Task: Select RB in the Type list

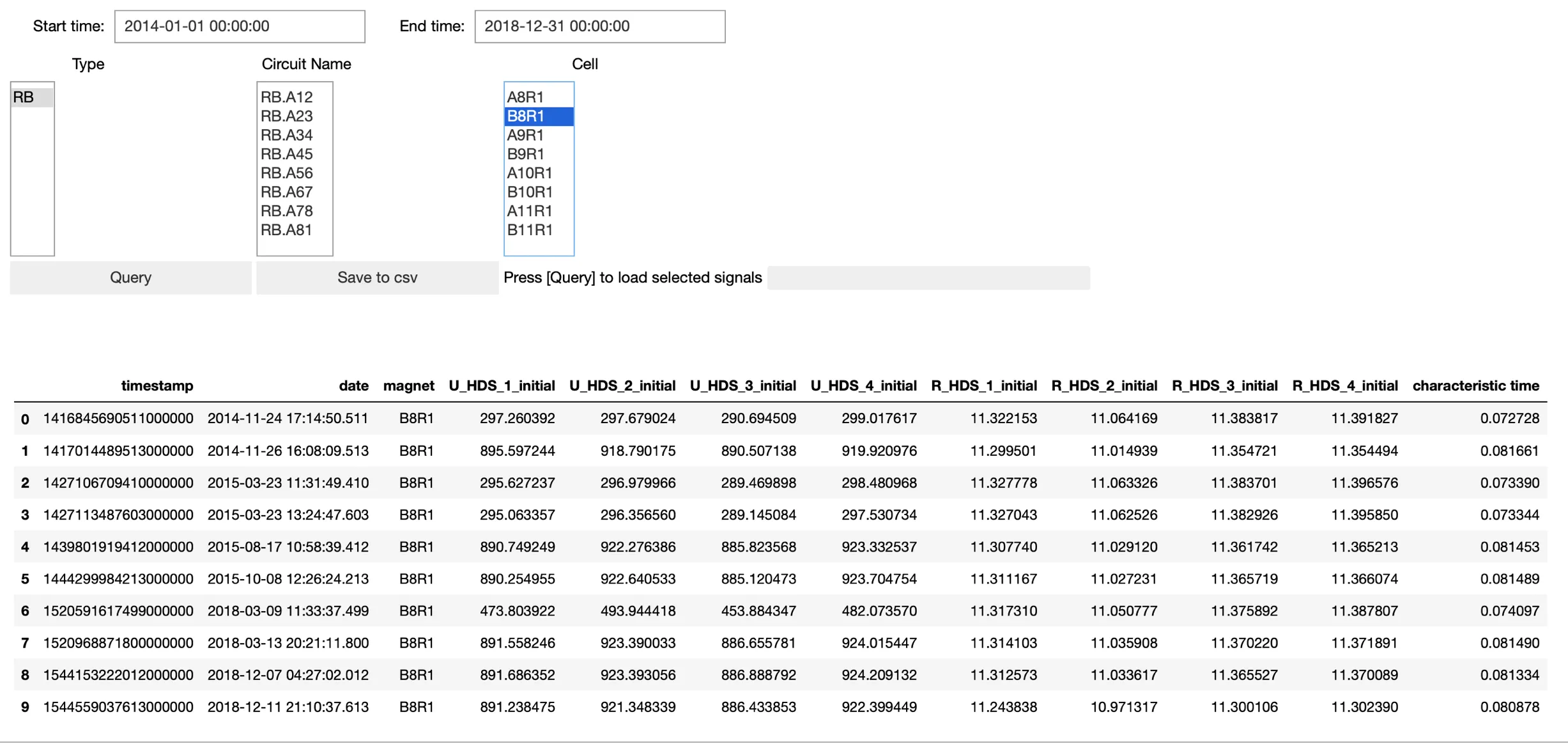Action: [x=32, y=97]
